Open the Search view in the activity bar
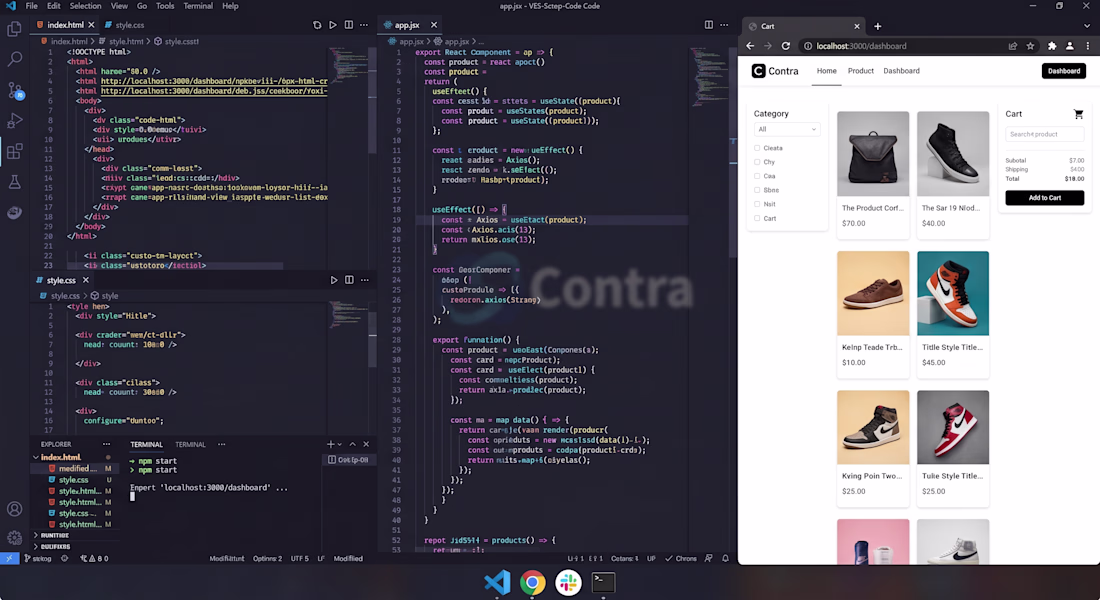The height and width of the screenshot is (600, 1100). pyautogui.click(x=14, y=59)
